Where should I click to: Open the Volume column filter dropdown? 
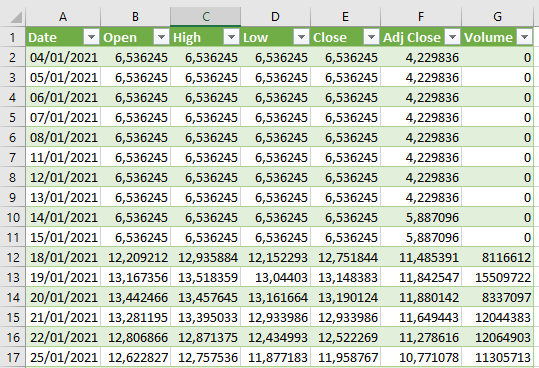(x=525, y=37)
